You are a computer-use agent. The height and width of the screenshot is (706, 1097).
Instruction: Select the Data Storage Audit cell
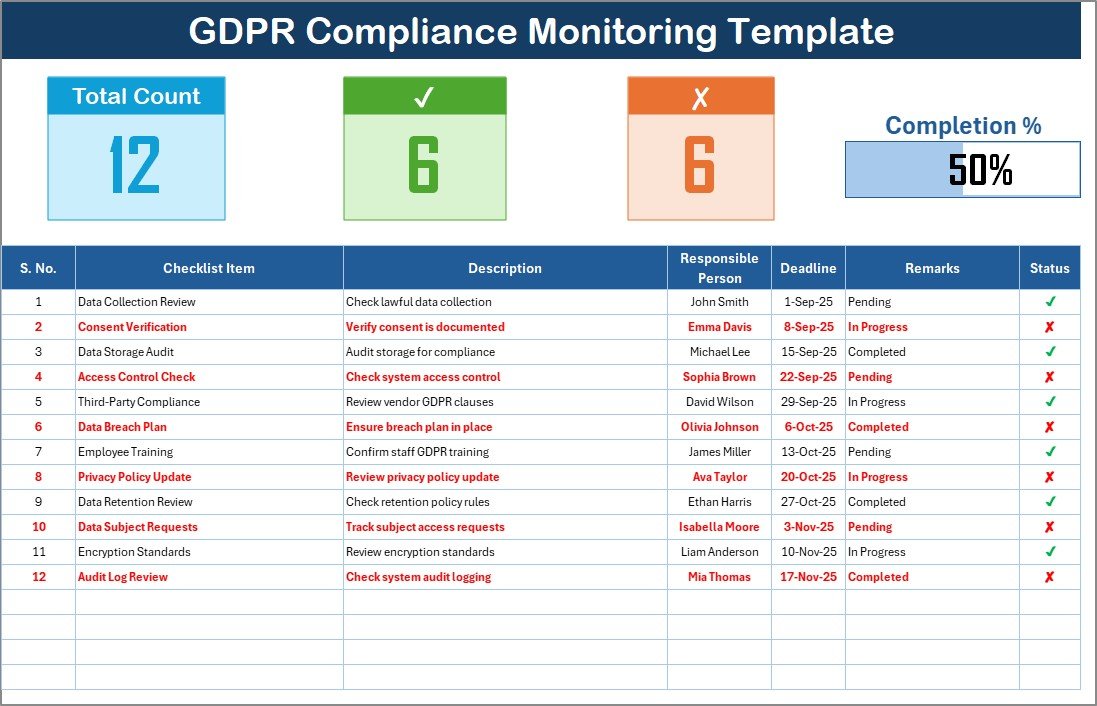tap(209, 352)
